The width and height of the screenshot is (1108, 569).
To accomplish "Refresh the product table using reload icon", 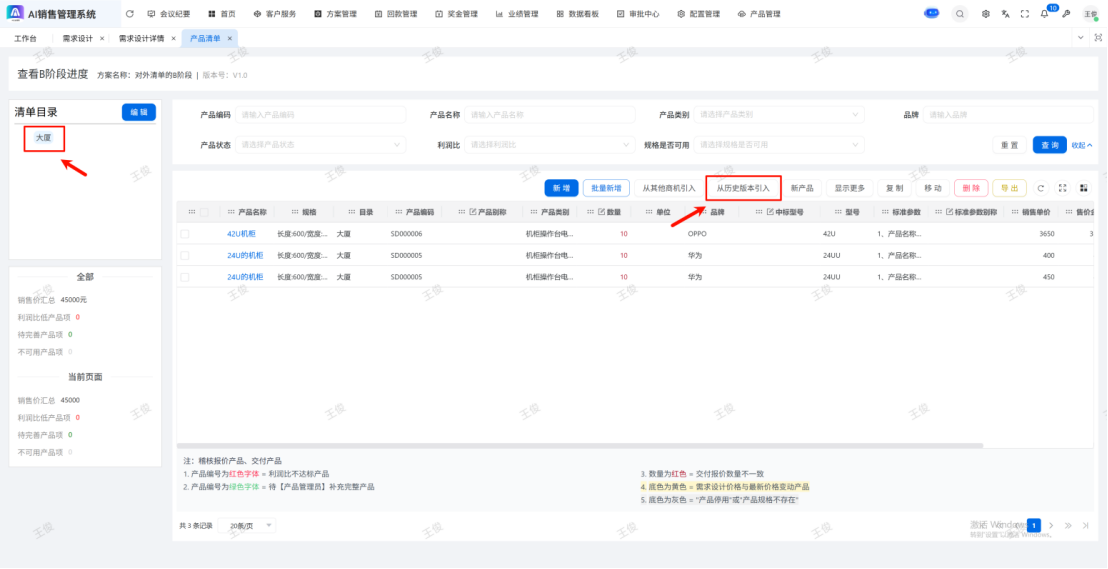I will (1041, 188).
